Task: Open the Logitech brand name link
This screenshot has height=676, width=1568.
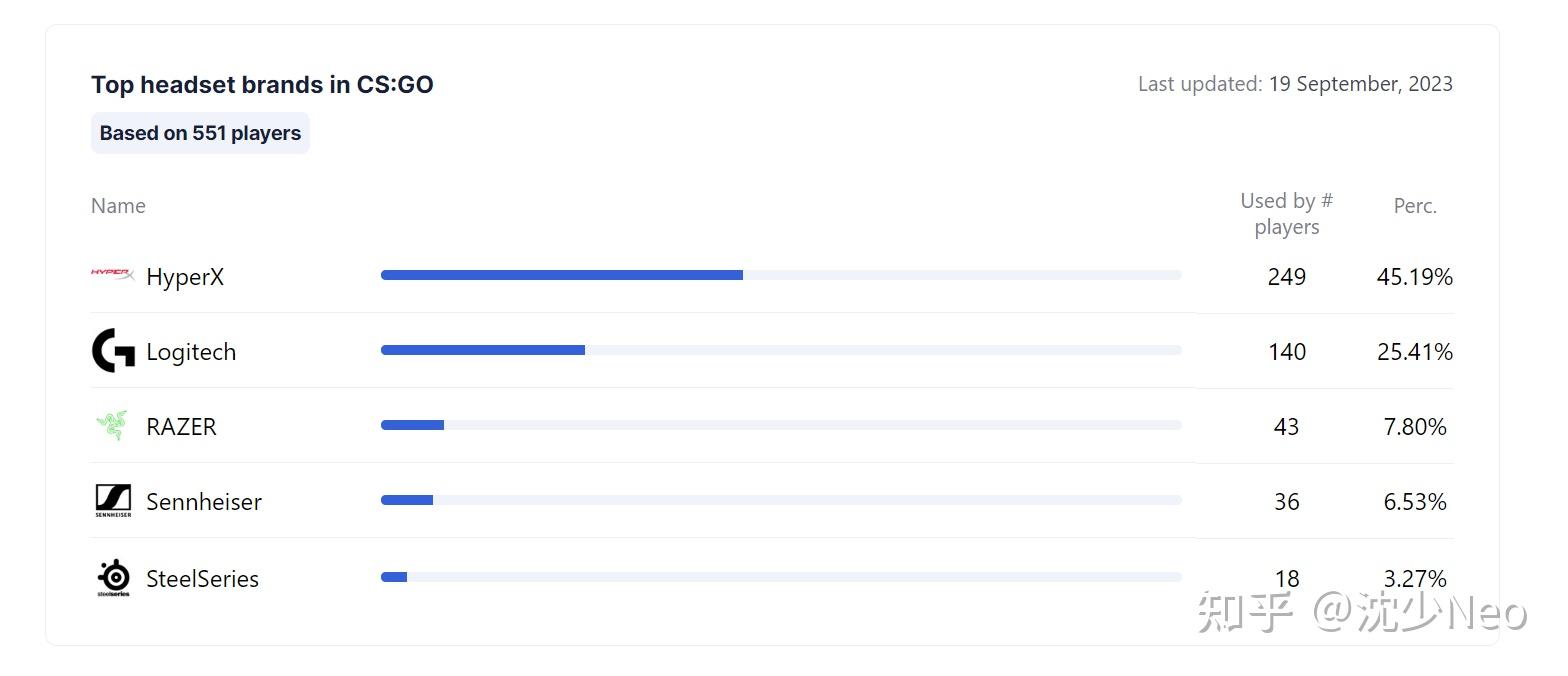Action: coord(191,352)
